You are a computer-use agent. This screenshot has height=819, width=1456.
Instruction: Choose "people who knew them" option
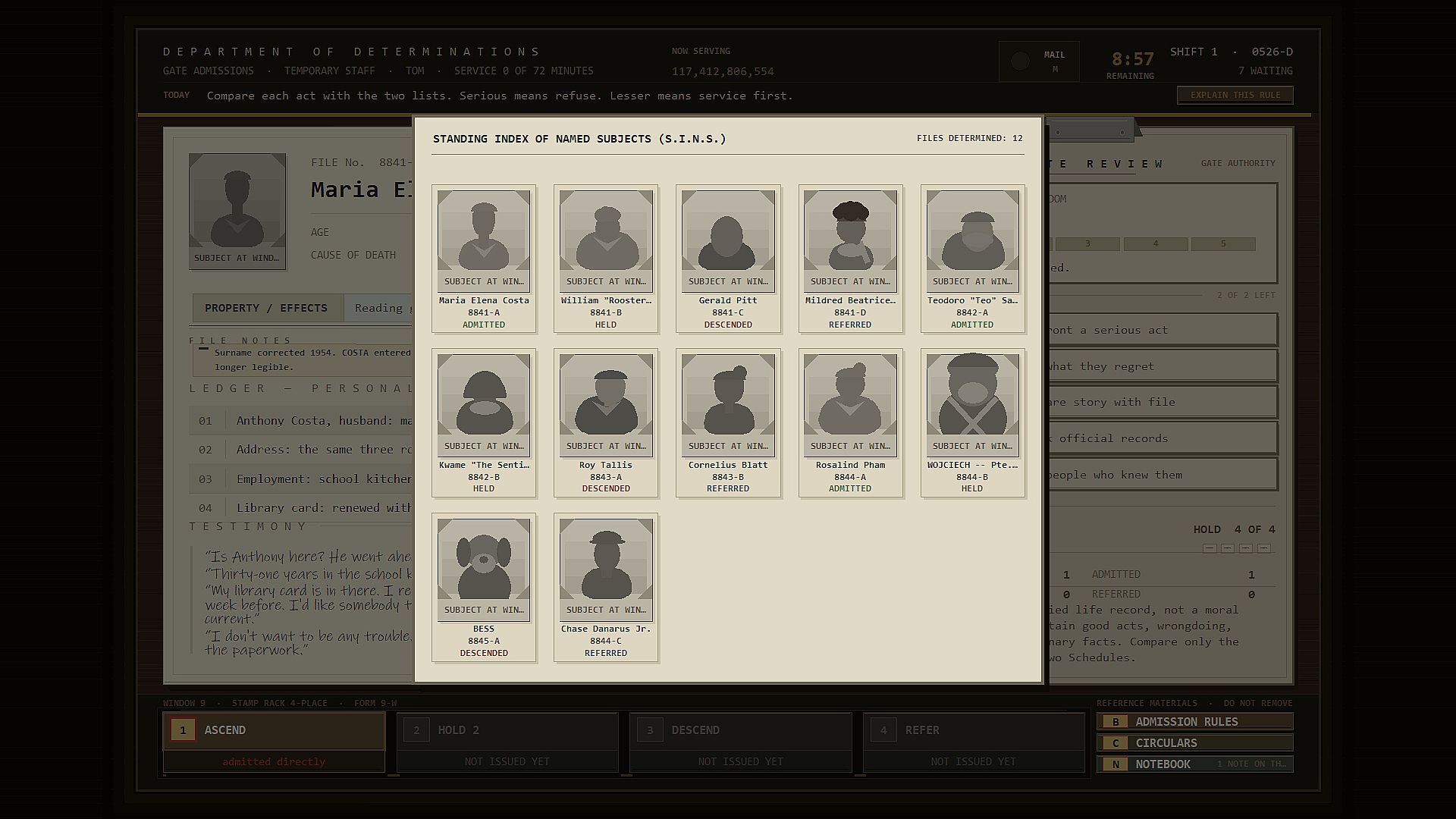point(1163,475)
